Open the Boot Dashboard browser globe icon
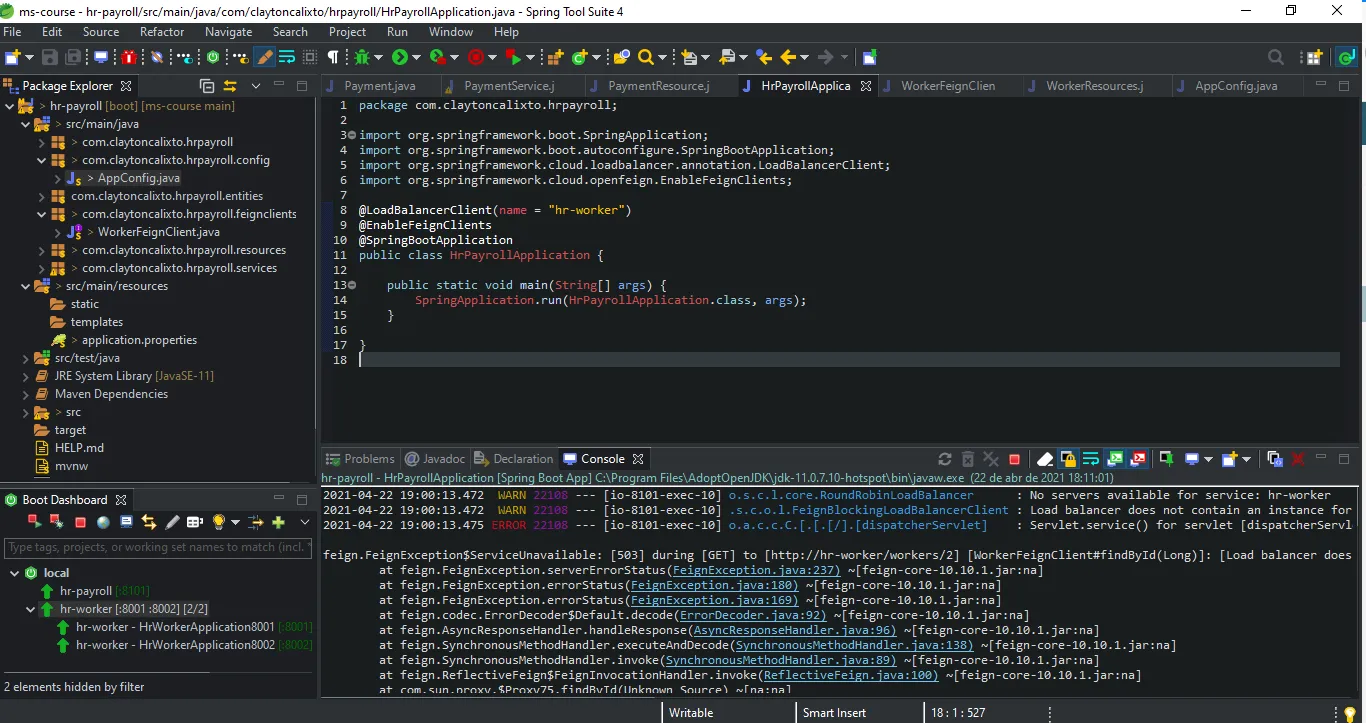This screenshot has width=1366, height=723. tap(103, 522)
